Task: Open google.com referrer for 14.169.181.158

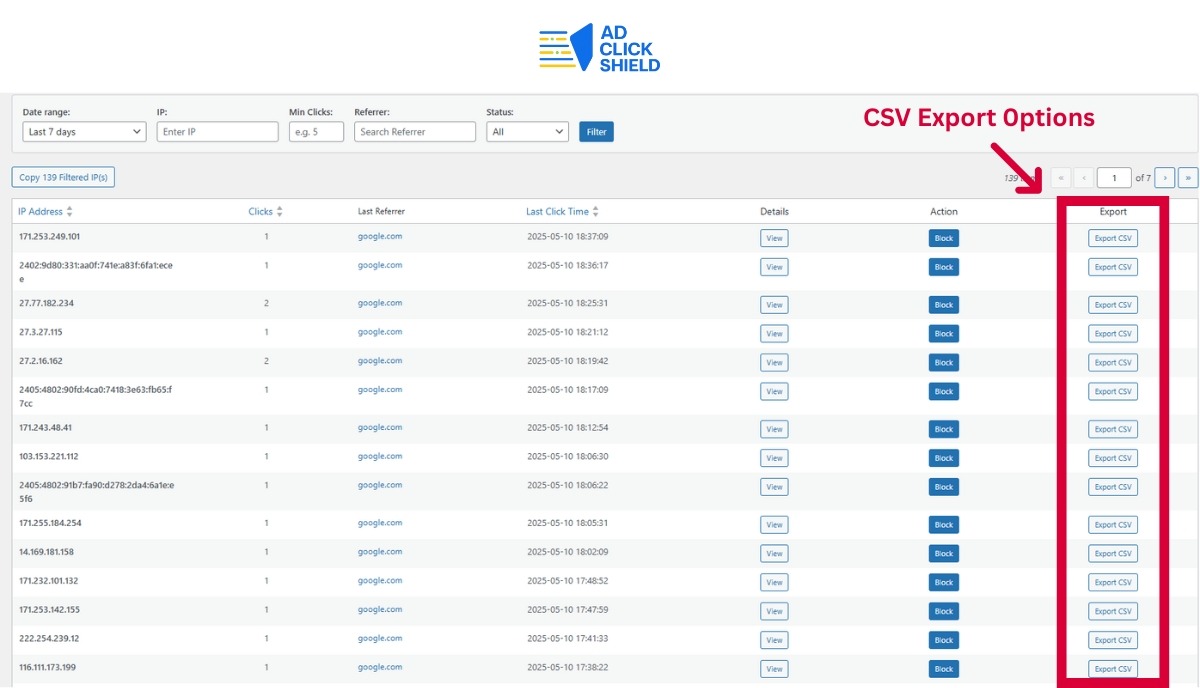Action: click(x=380, y=552)
